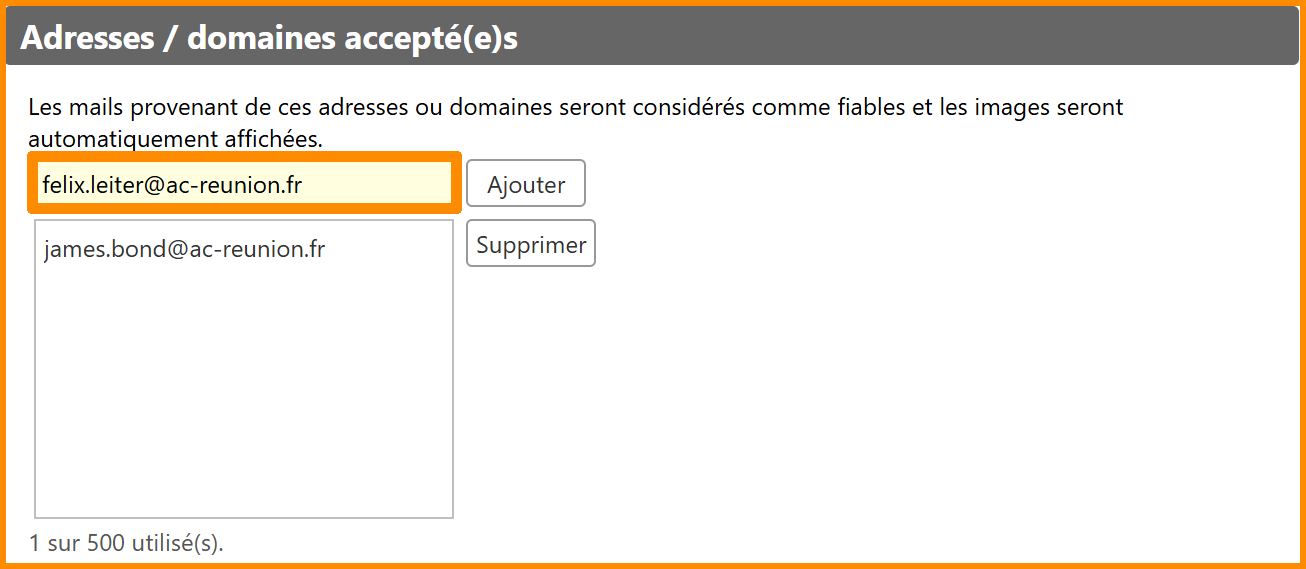Click 'felix.leiter' portion of the typed address
This screenshot has width=1306, height=569.
[93, 185]
